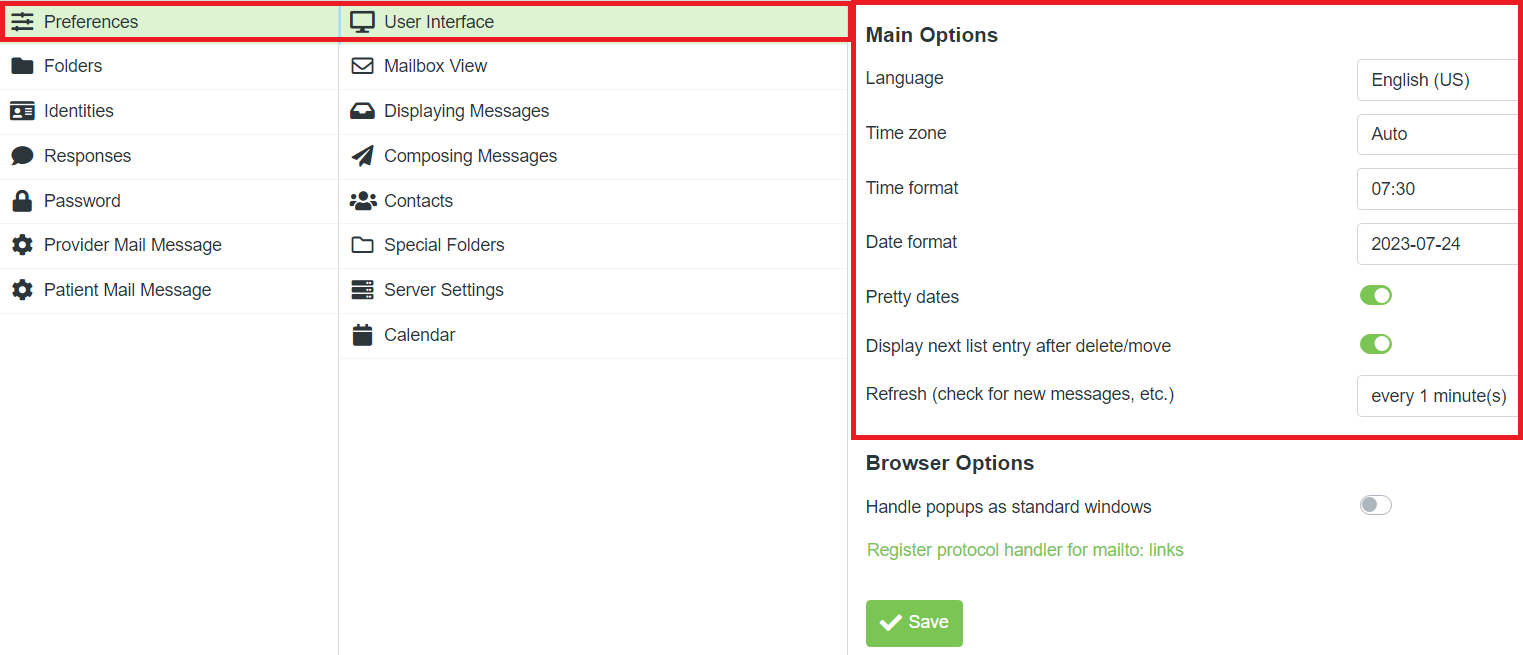Image resolution: width=1523 pixels, height=655 pixels.
Task: Open the Language dropdown
Action: pos(1437,80)
